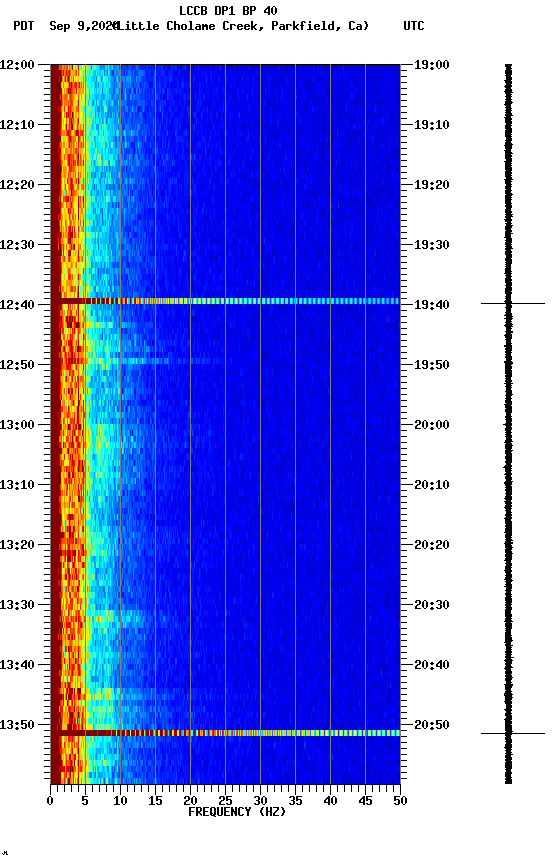Screen dimensions: 552x864
Task: Click the seismogram tick mark at 19:40
Action: pos(513,304)
